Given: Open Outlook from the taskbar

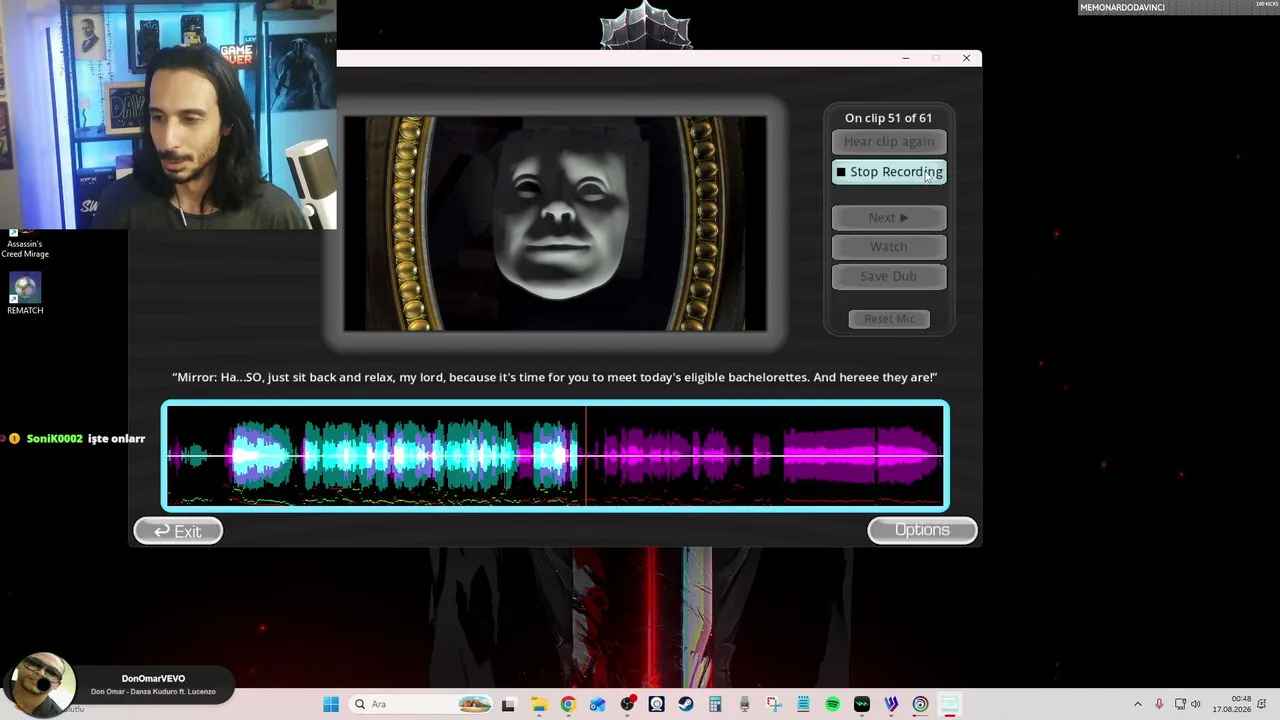Looking at the screenshot, I should [597, 704].
